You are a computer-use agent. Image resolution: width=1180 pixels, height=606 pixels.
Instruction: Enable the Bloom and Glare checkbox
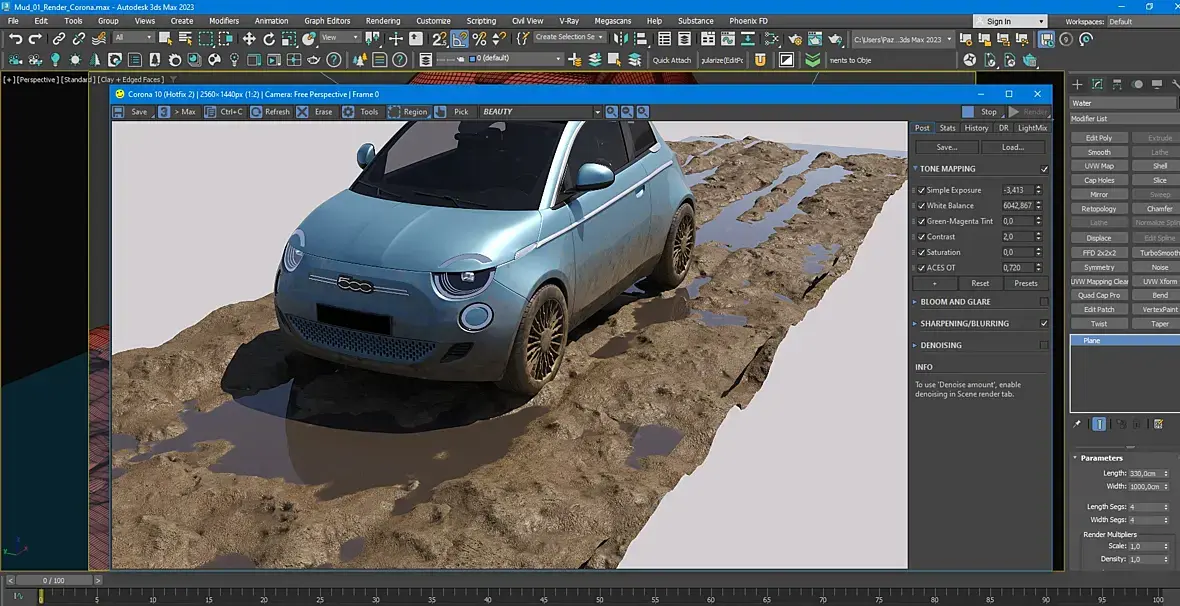[1044, 301]
